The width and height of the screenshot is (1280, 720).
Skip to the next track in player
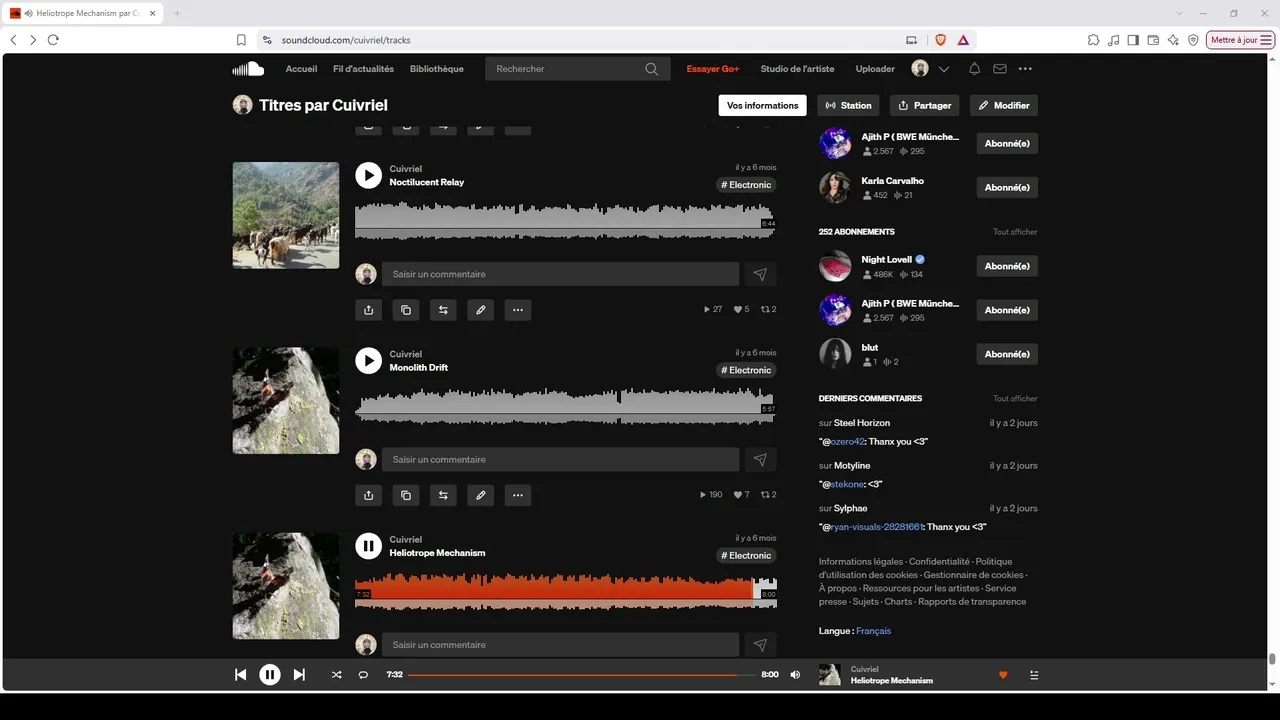pyautogui.click(x=299, y=675)
